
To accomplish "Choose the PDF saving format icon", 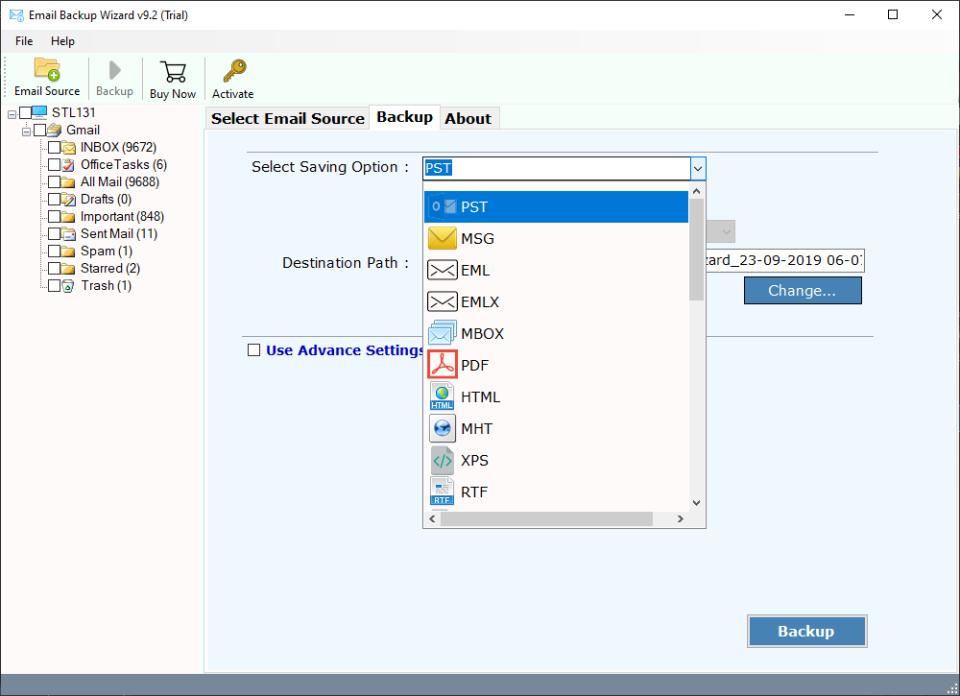I will pyautogui.click(x=441, y=364).
